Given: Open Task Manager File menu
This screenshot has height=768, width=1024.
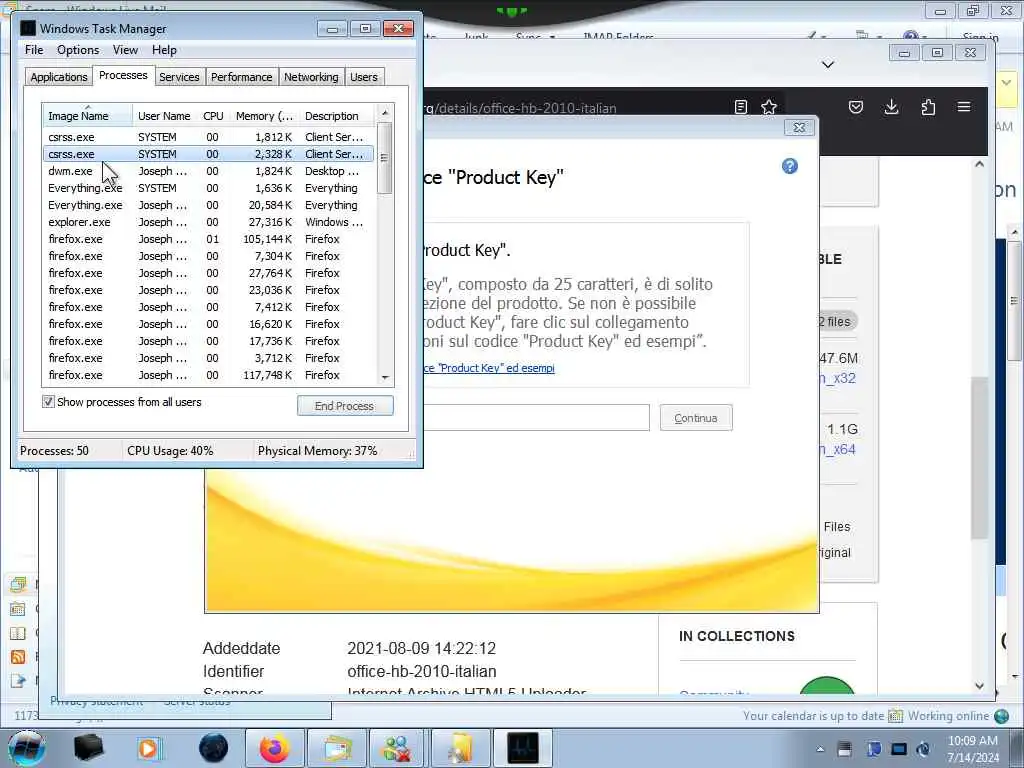Looking at the screenshot, I should (x=34, y=50).
